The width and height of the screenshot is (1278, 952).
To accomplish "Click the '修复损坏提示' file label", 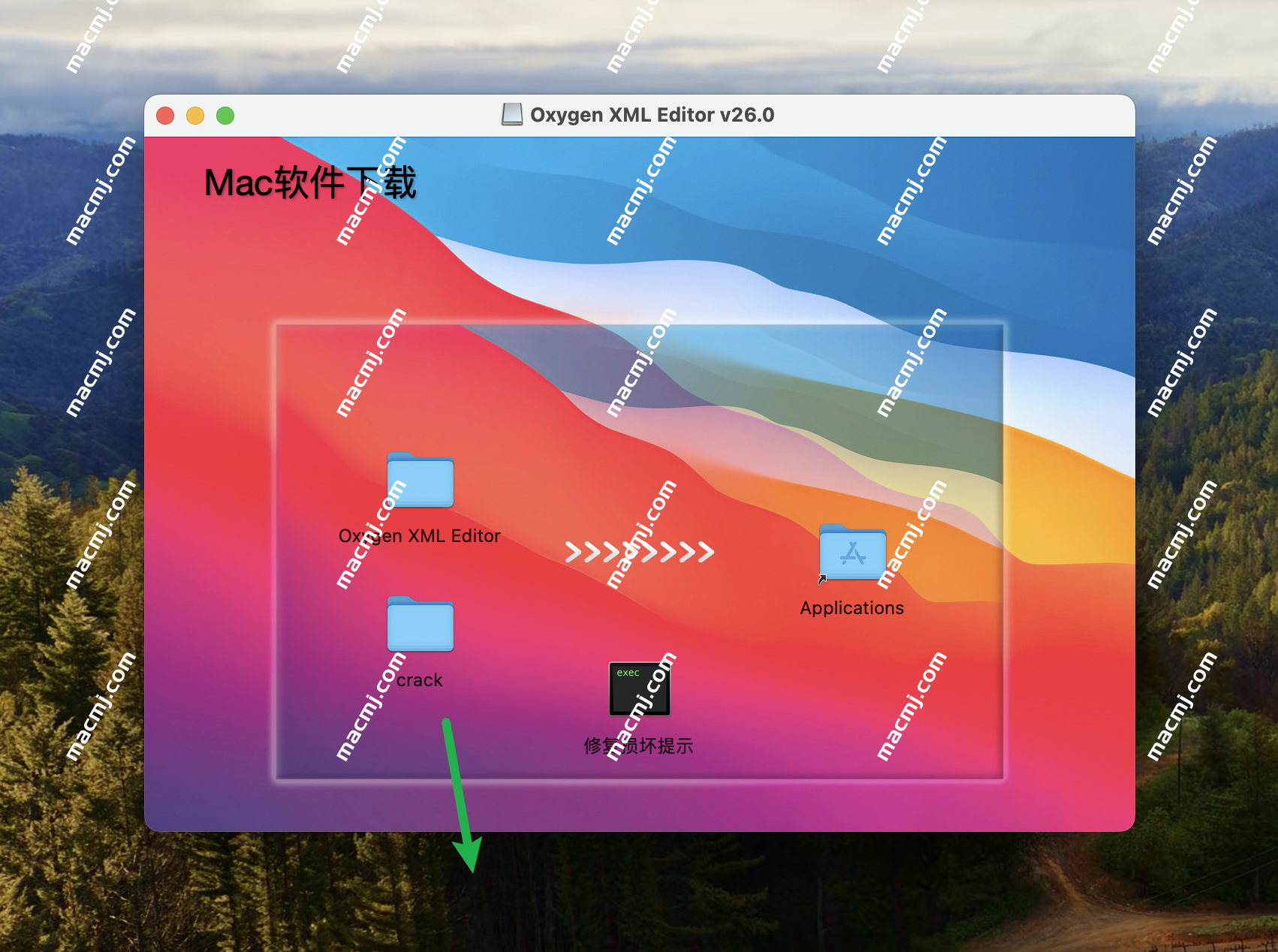I will click(x=638, y=746).
